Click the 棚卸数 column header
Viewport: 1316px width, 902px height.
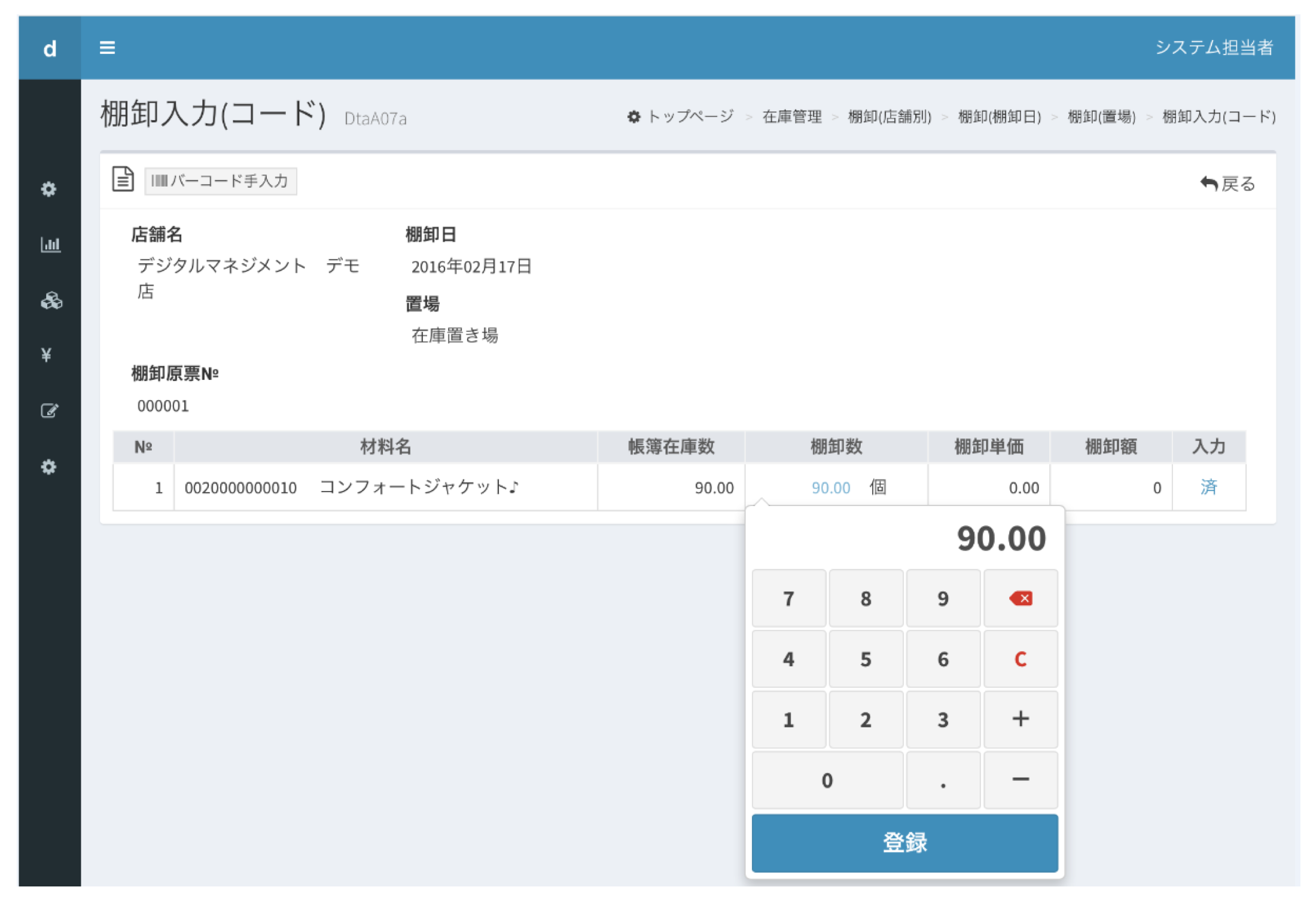(836, 446)
